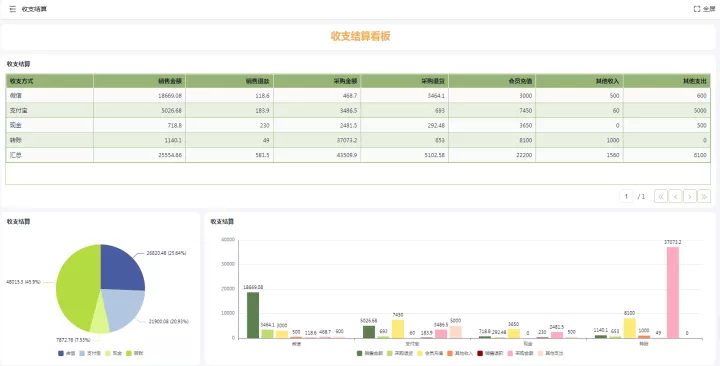Select the 微信 row label in table

coord(16,96)
